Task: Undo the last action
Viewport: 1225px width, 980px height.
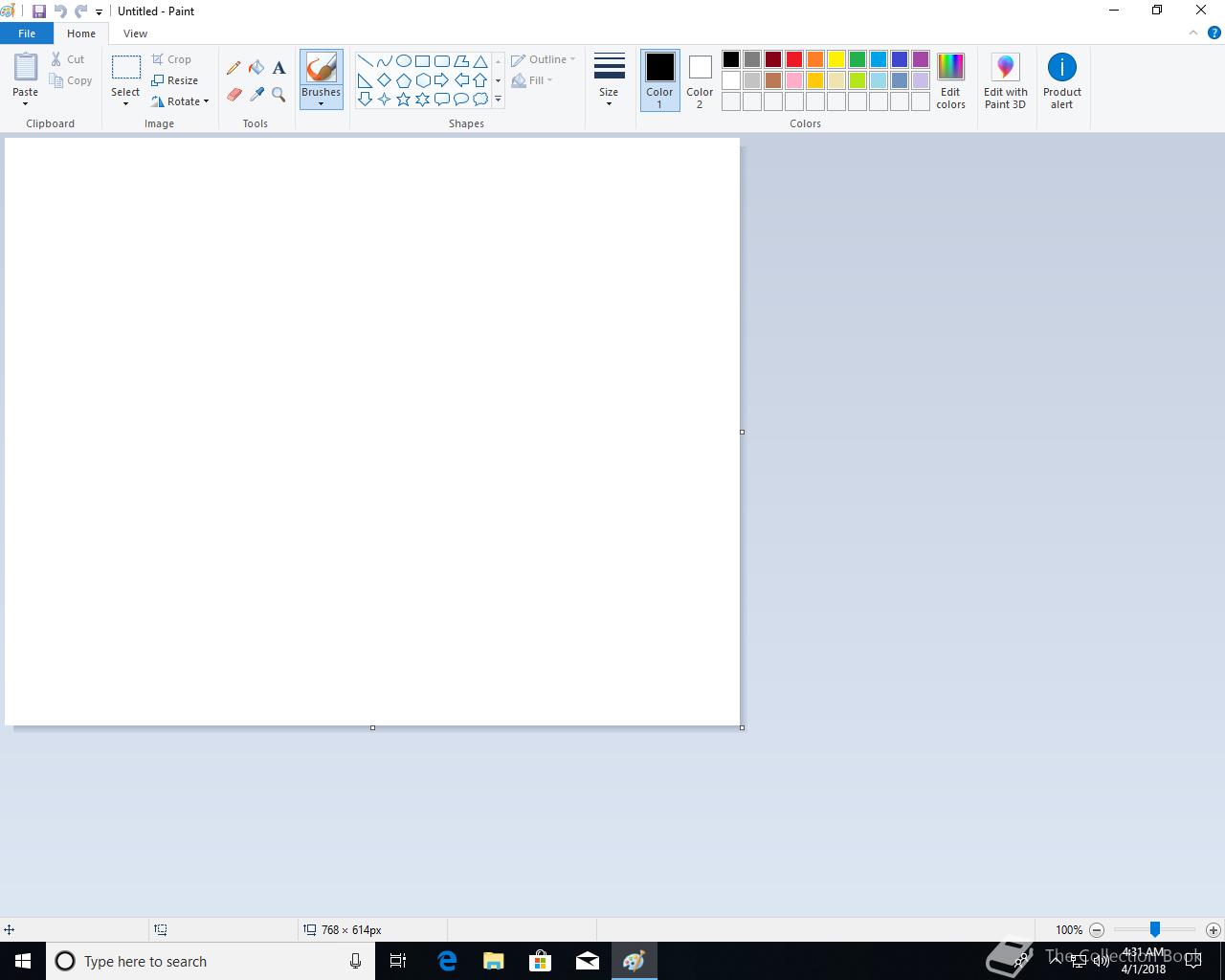Action: point(60,11)
